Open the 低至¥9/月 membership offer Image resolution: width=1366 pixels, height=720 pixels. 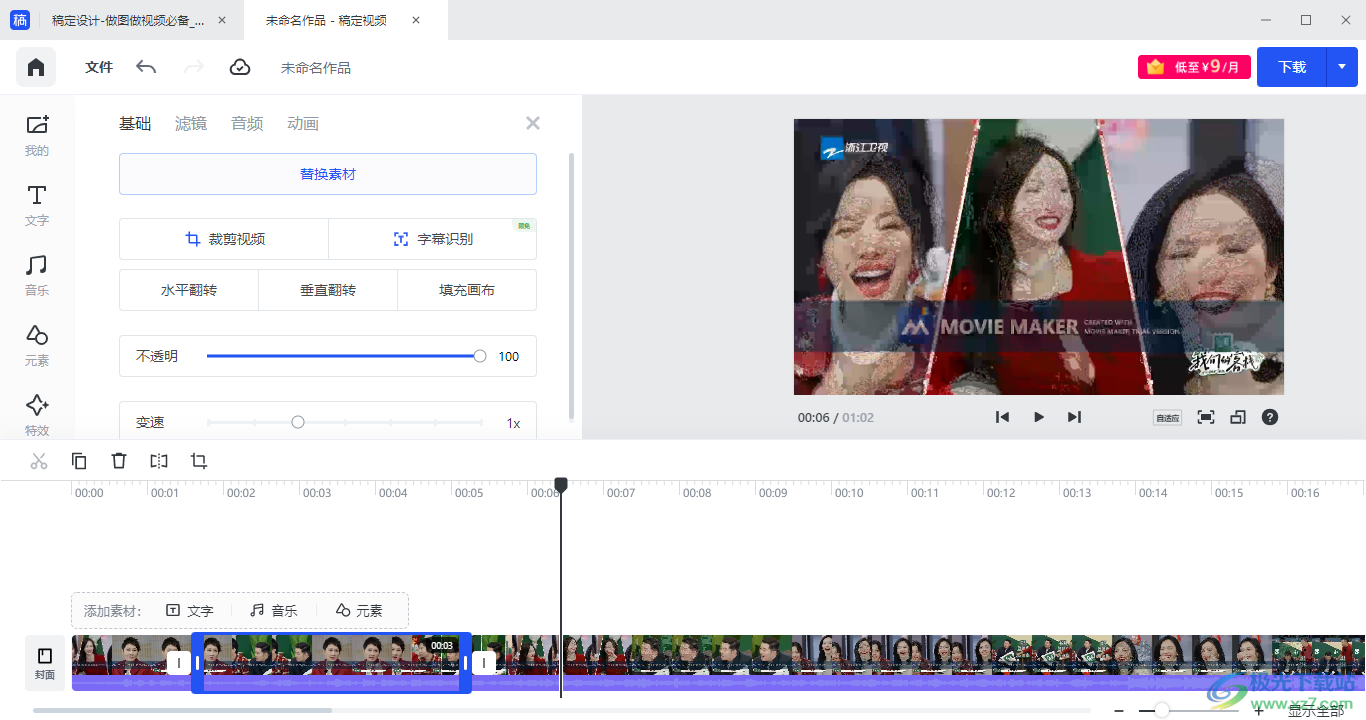pos(1194,67)
